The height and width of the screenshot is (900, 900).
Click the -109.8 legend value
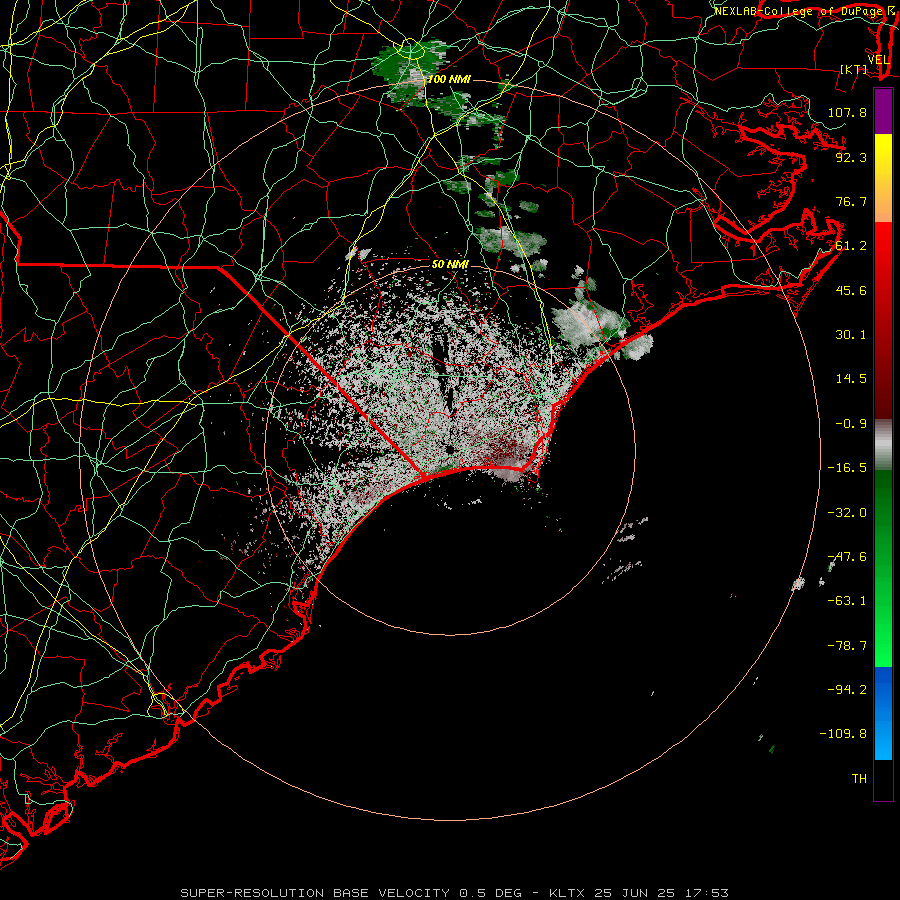click(843, 734)
